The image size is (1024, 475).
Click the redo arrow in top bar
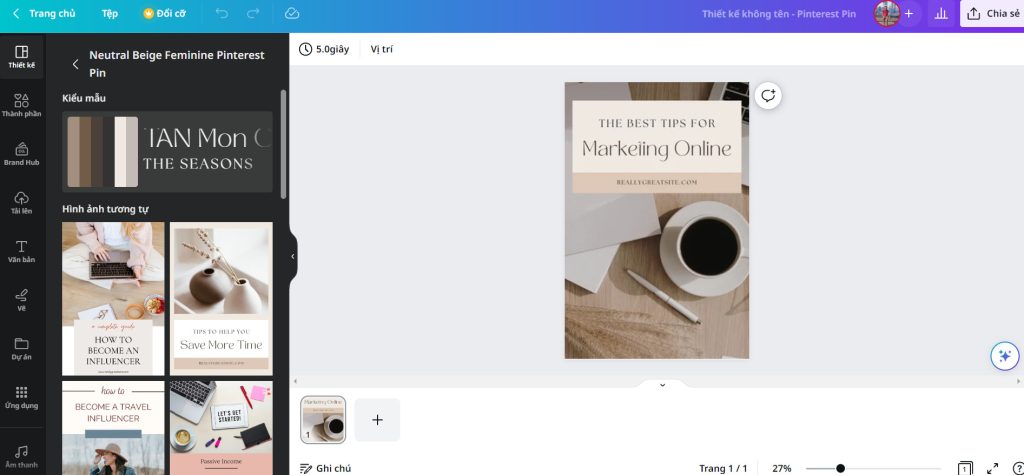click(253, 14)
